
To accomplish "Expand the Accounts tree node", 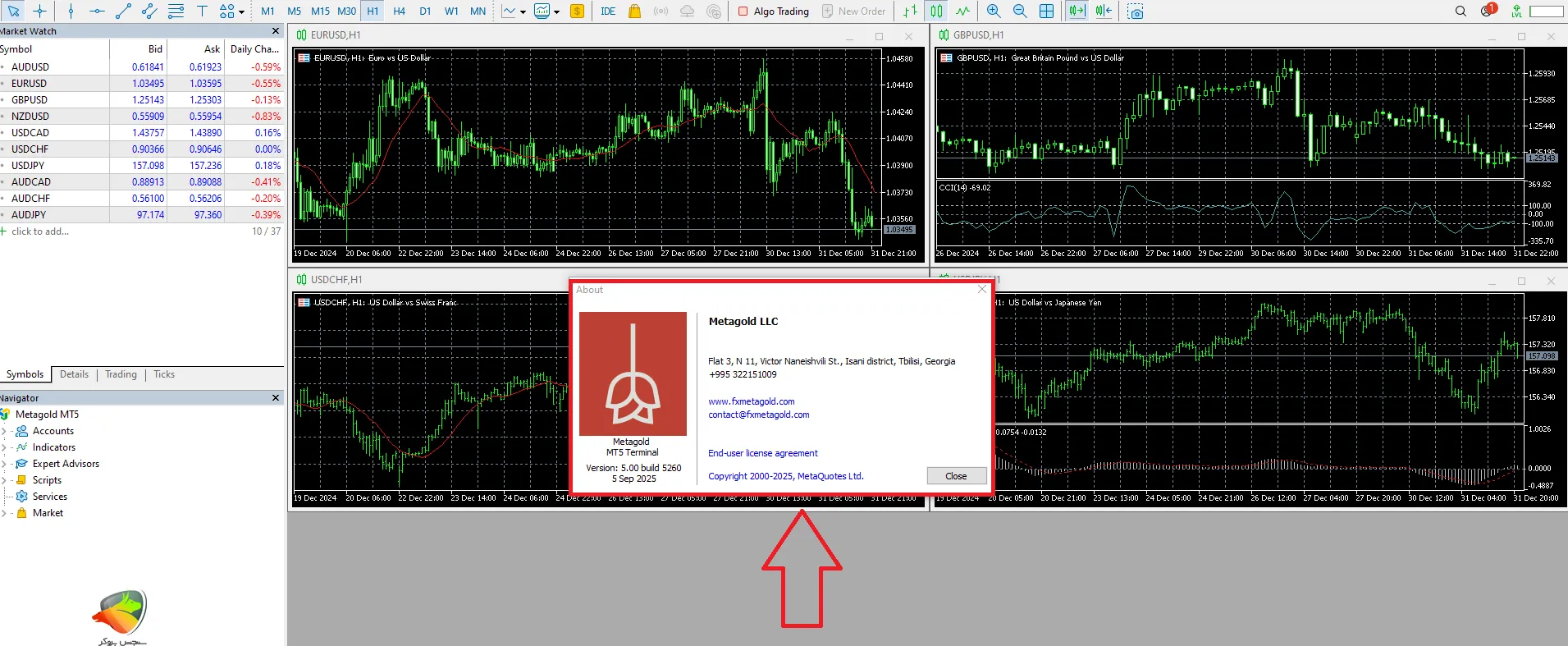I will coord(4,431).
